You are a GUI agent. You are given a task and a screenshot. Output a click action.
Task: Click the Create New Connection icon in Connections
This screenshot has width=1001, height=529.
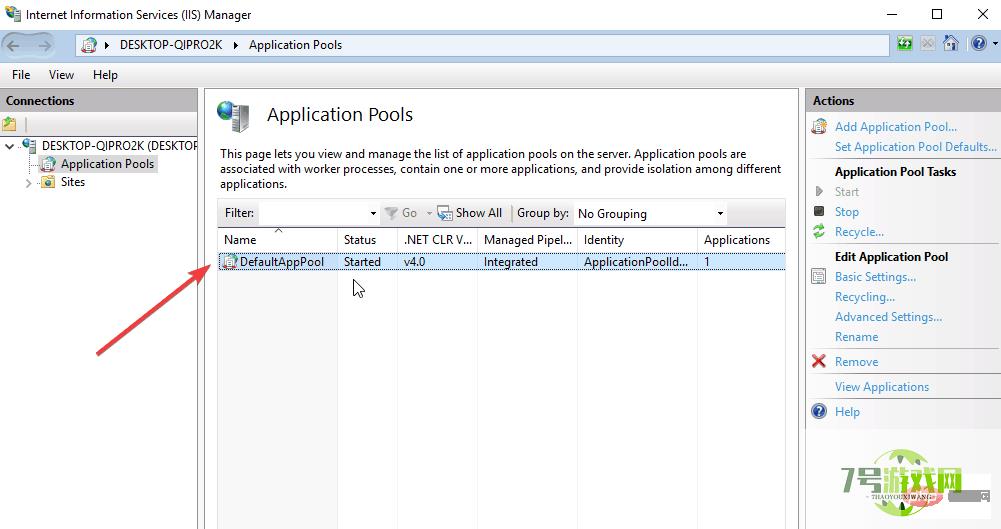point(10,124)
